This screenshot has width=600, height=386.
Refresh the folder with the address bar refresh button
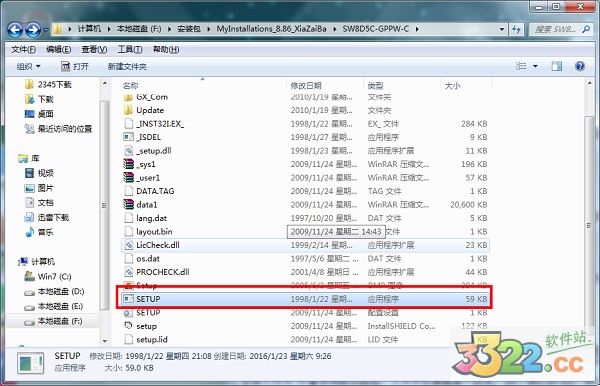[516, 29]
